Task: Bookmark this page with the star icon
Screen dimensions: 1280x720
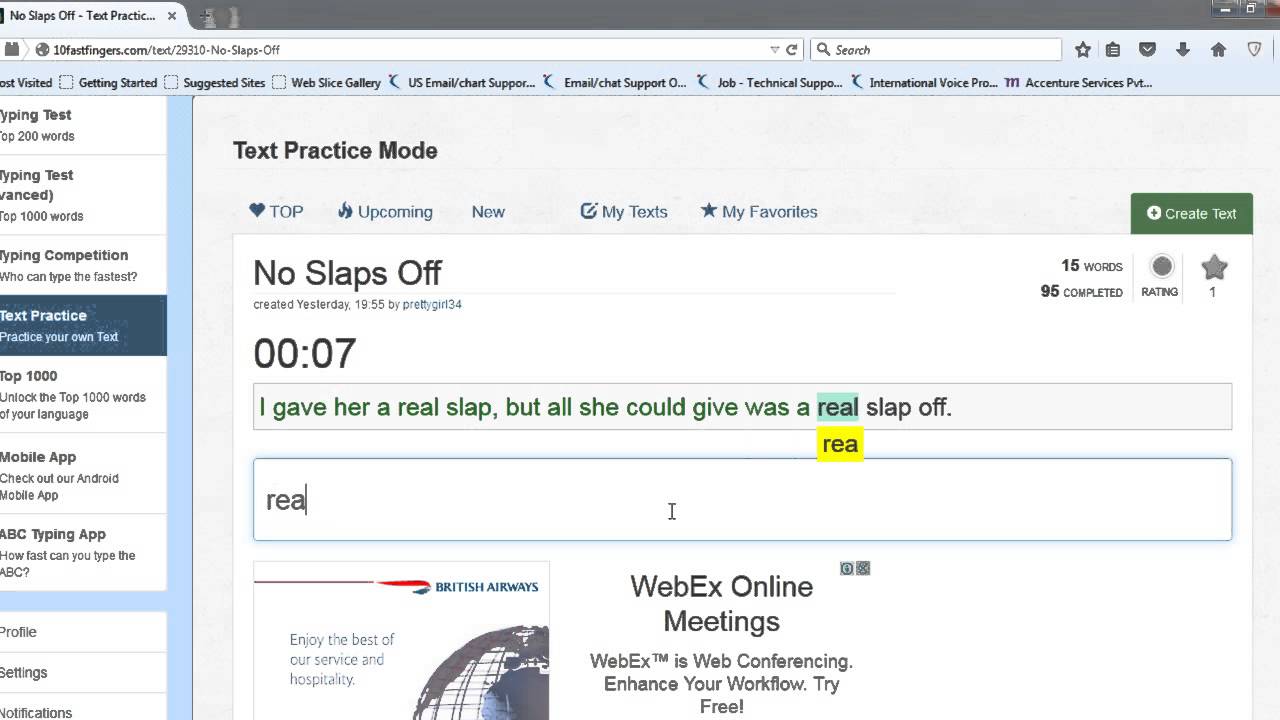Action: [x=1083, y=50]
